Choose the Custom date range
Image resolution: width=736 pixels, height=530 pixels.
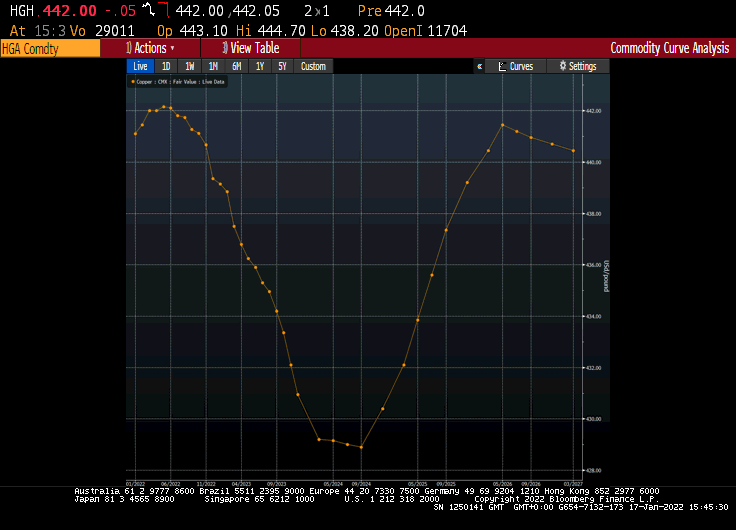point(313,66)
